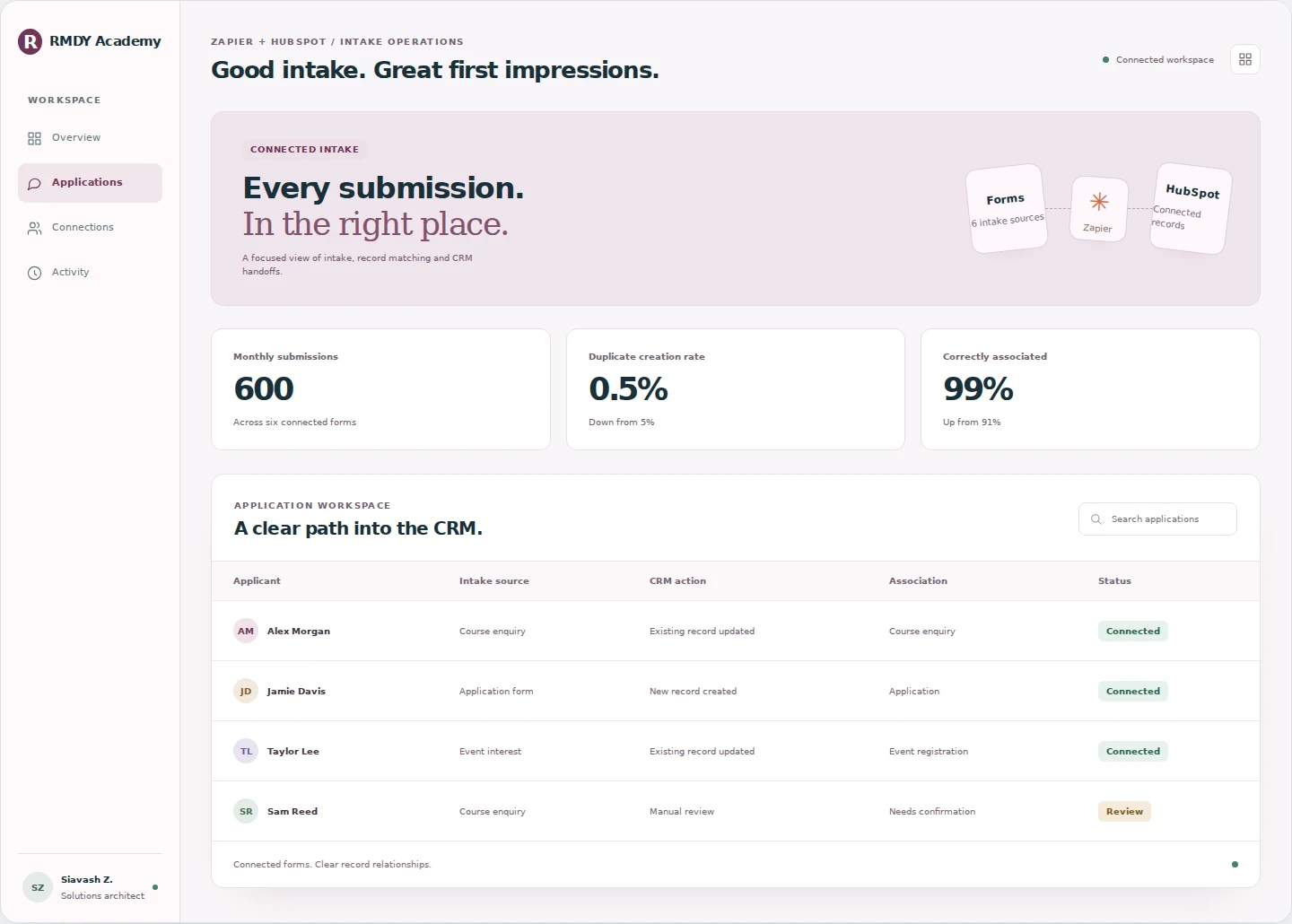Click the SZ user avatar

pos(38,887)
